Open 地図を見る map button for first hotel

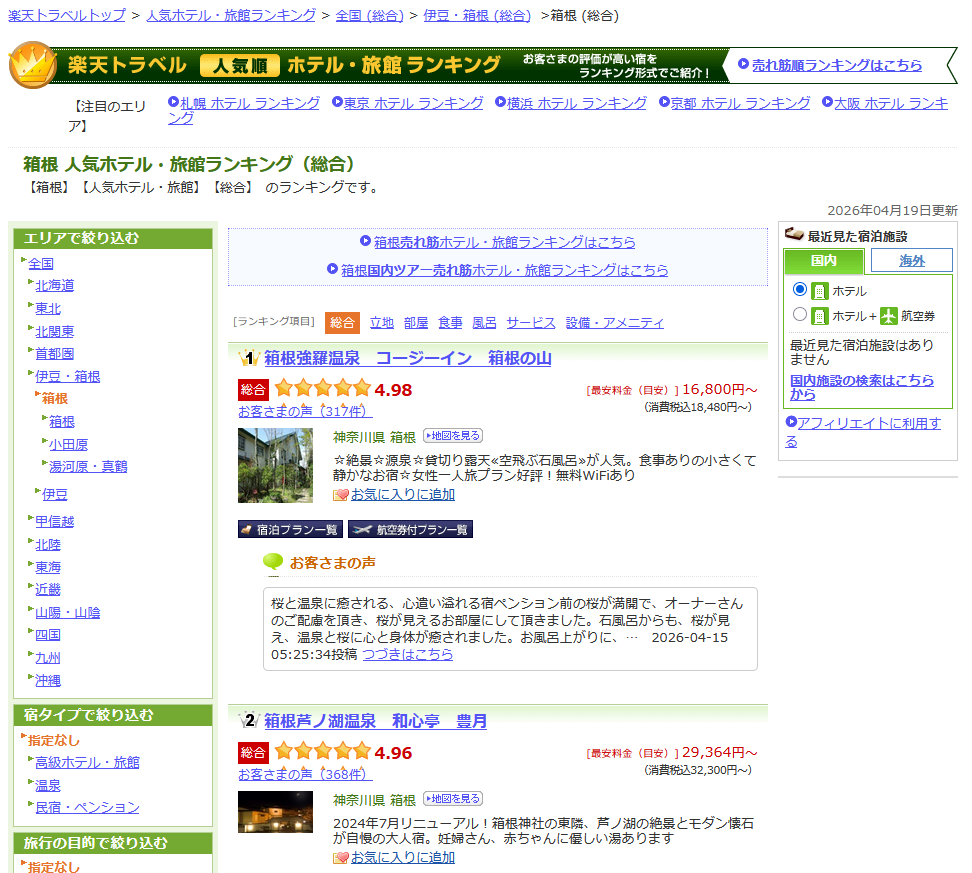(x=453, y=436)
